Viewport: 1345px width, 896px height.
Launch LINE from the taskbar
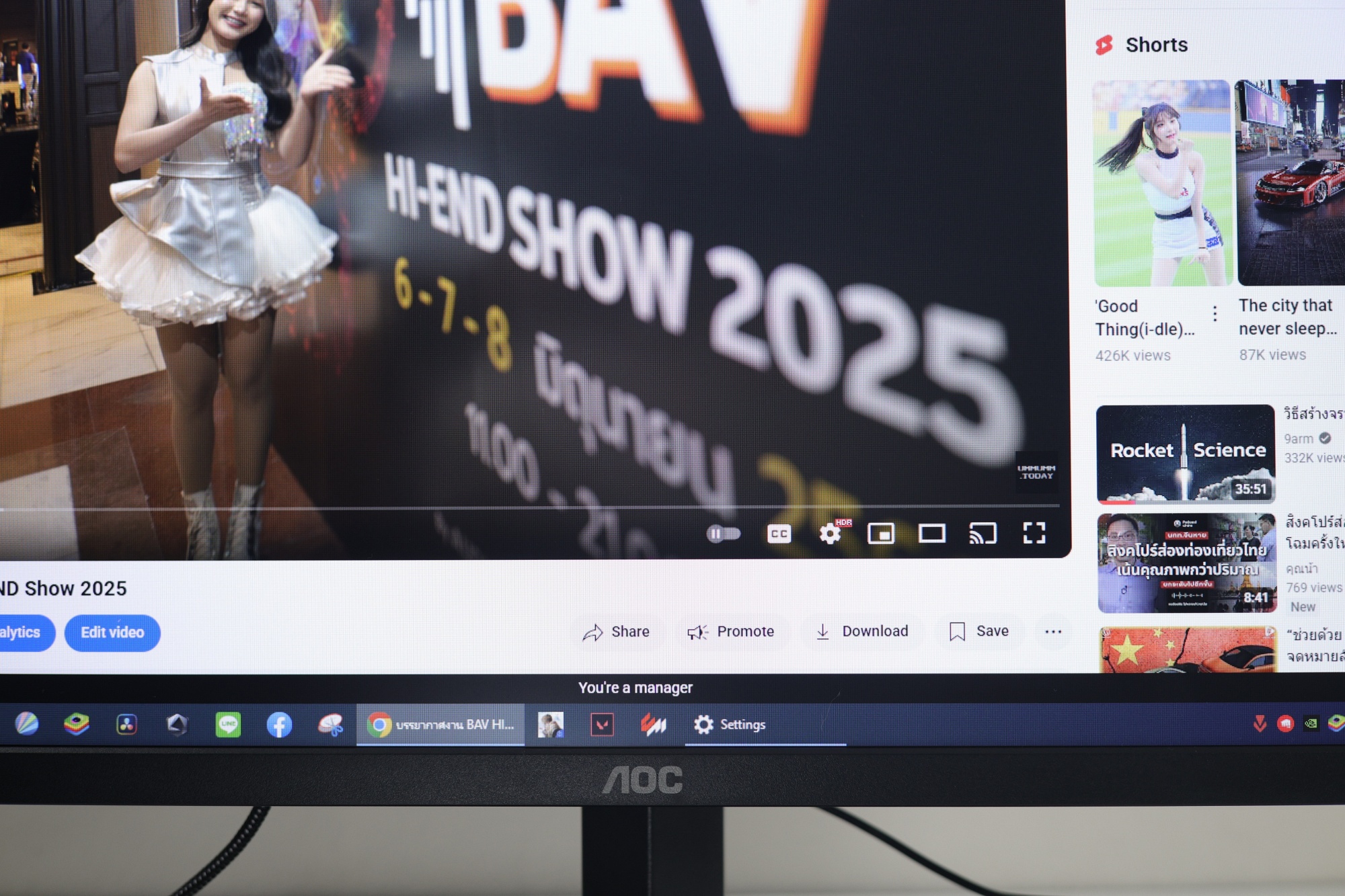click(x=228, y=725)
